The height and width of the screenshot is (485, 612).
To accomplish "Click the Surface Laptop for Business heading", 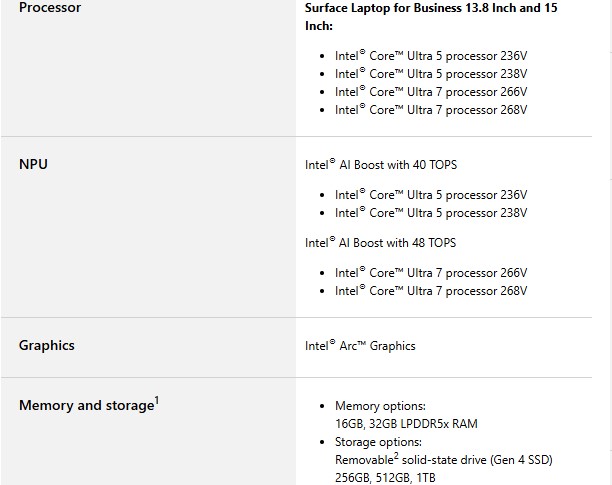I will click(x=431, y=16).
